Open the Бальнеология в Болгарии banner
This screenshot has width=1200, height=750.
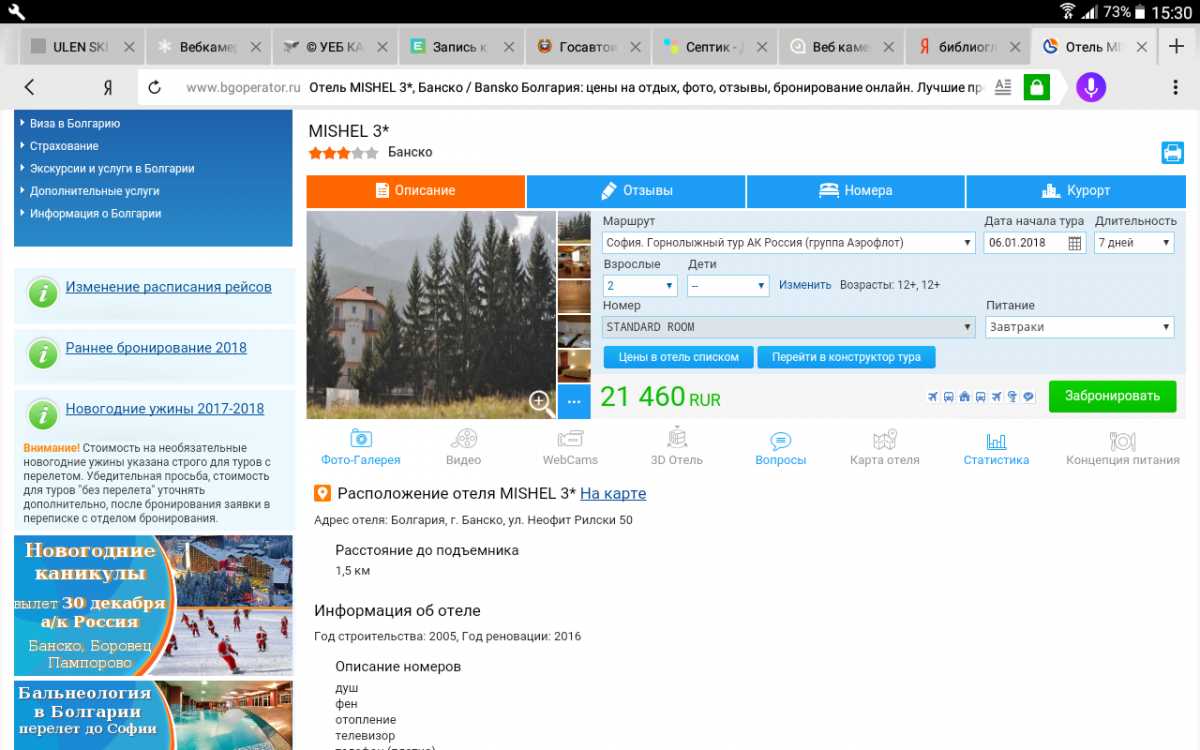153,715
